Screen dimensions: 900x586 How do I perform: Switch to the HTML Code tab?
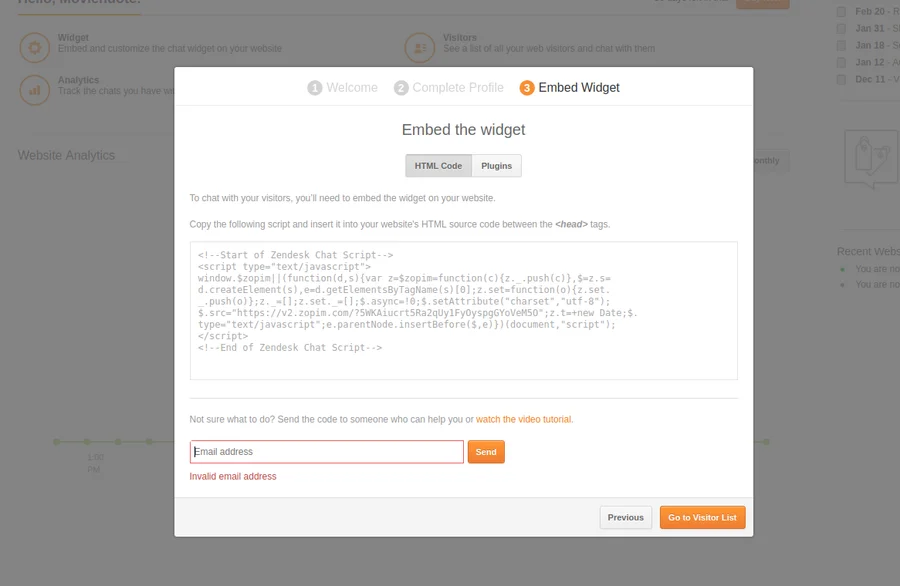pos(438,166)
